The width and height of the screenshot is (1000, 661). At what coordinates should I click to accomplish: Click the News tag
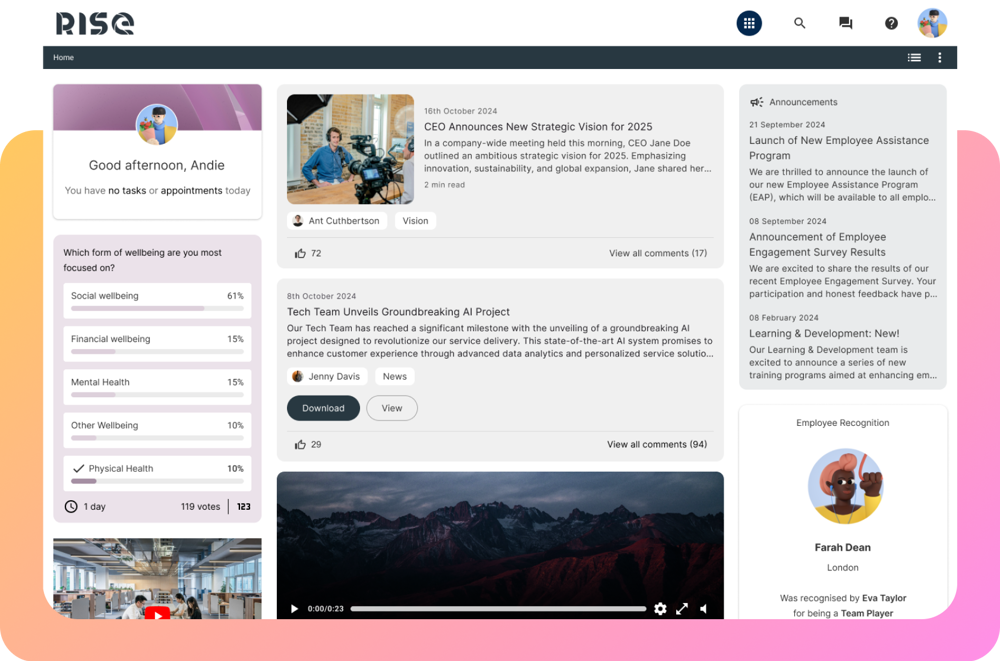395,376
